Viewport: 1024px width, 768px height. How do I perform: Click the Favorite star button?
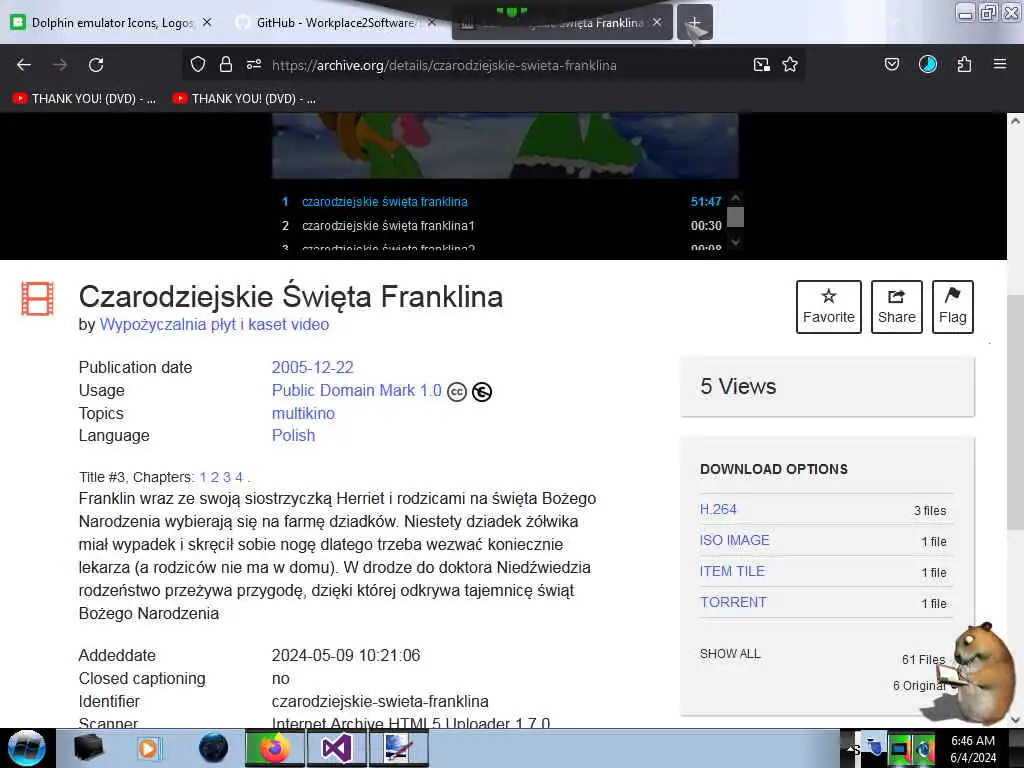[x=829, y=307]
